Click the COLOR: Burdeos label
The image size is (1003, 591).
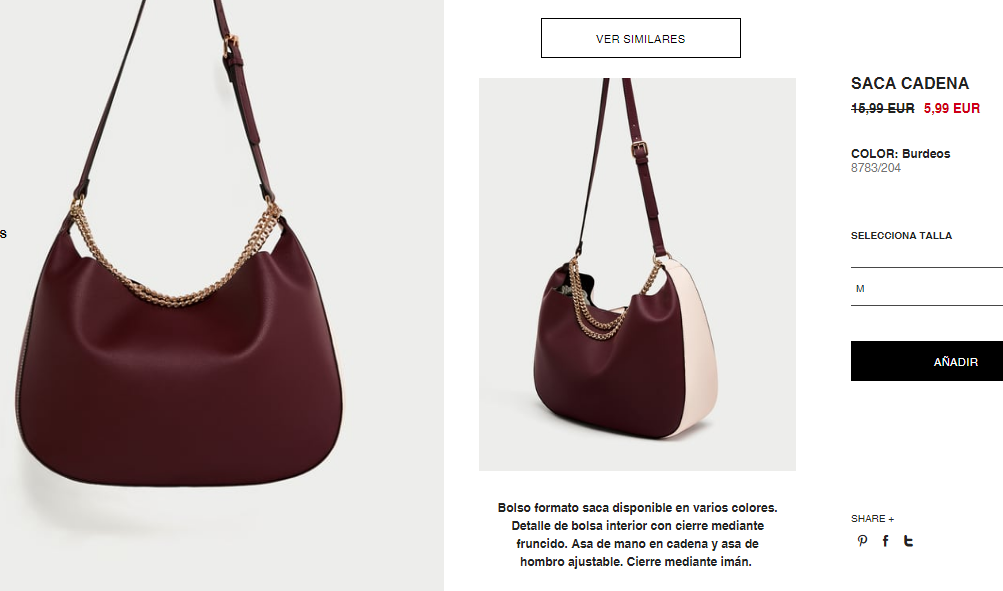point(901,154)
